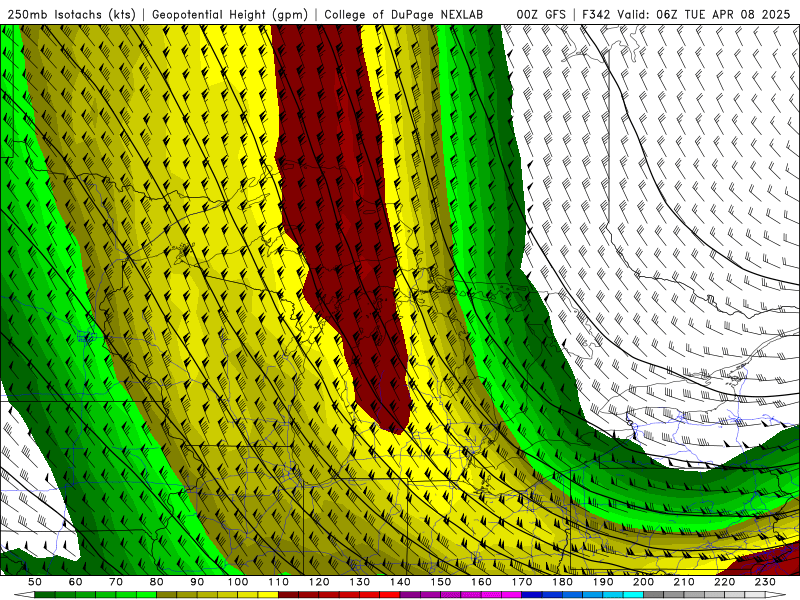Click the bright yellow swatch just left of 110
The image size is (800, 600).
tap(268, 595)
